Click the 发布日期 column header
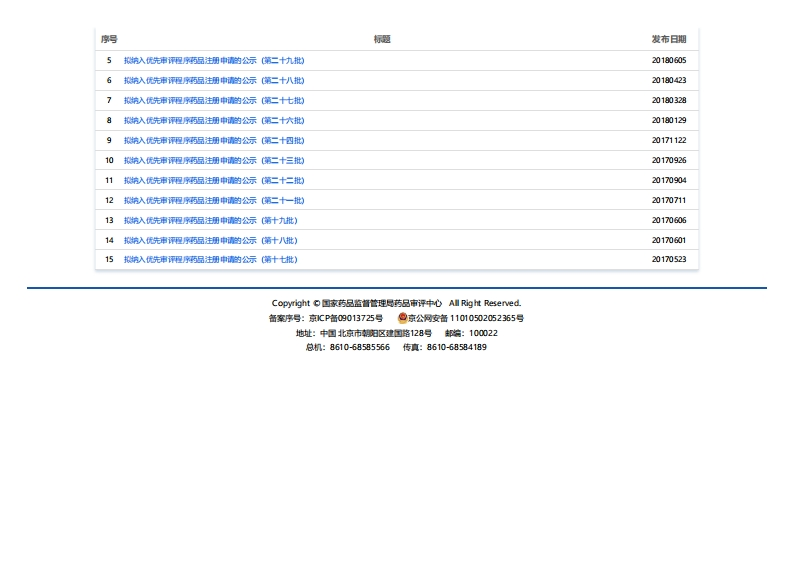793x561 pixels. pyautogui.click(x=669, y=40)
